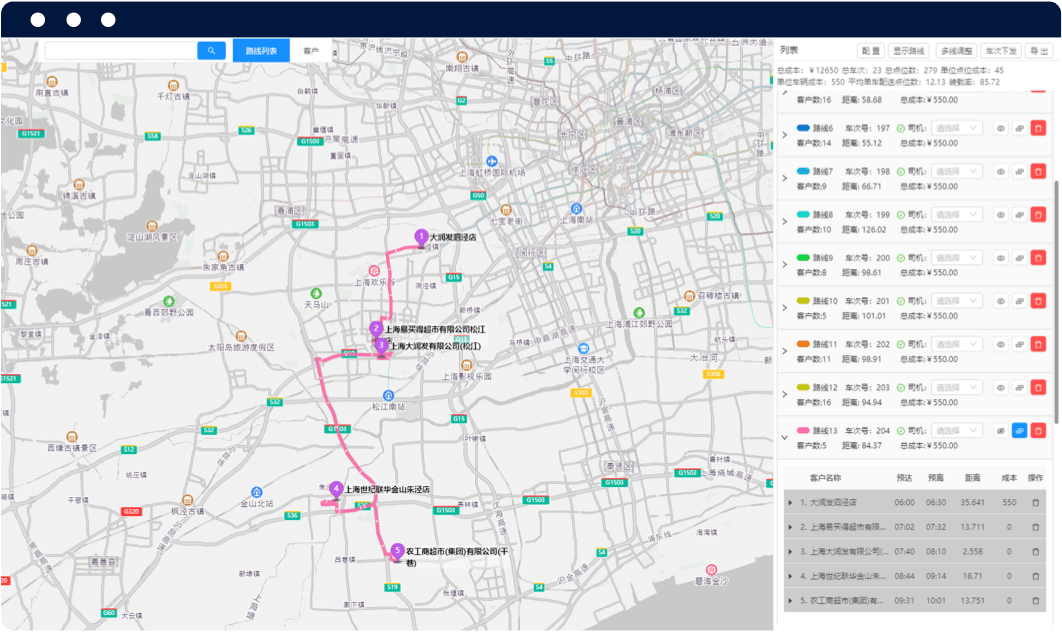Click the pink color swatch of 路线13
Image resolution: width=1062 pixels, height=632 pixels.
pos(803,430)
